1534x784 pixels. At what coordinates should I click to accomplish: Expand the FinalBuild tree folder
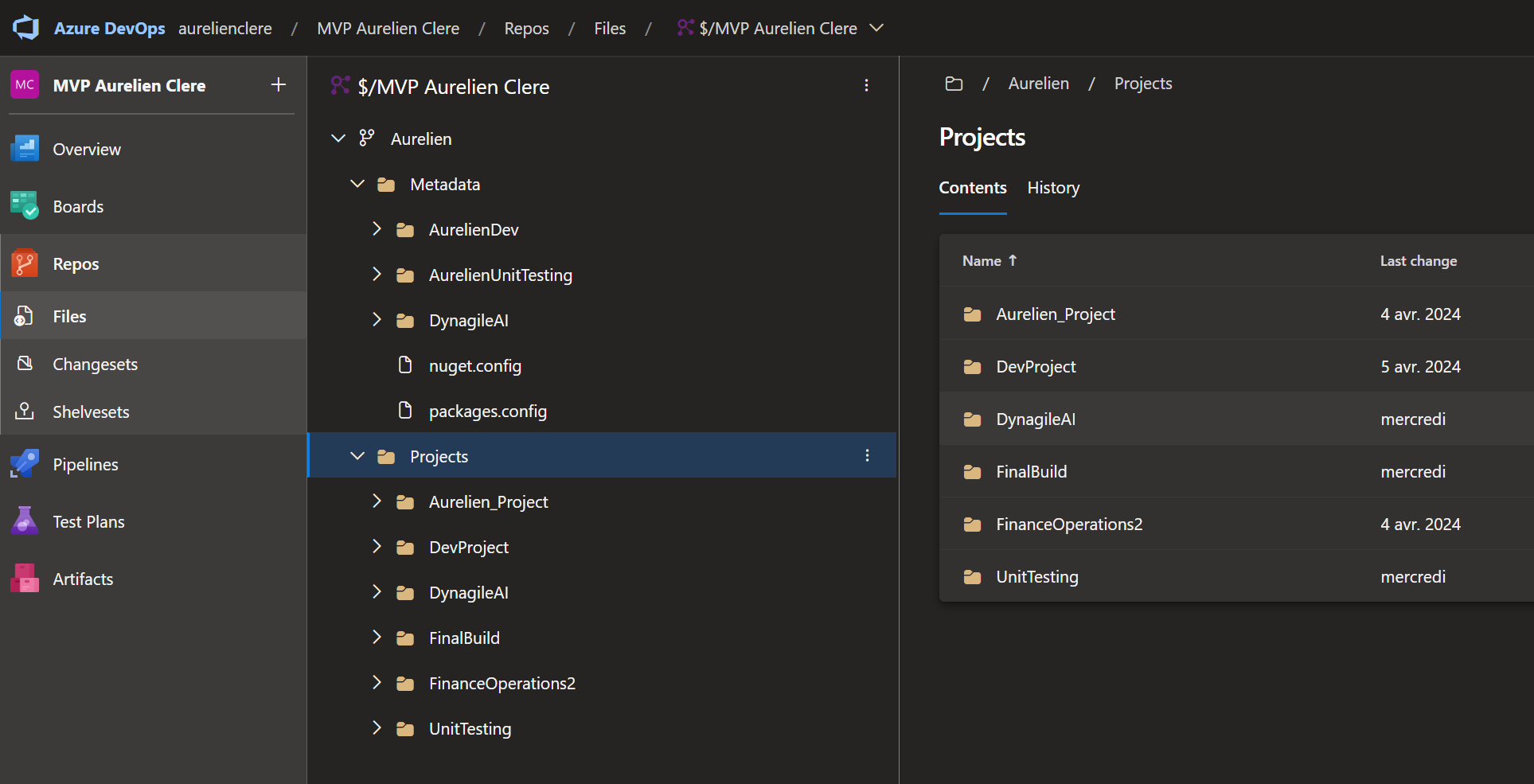point(377,638)
